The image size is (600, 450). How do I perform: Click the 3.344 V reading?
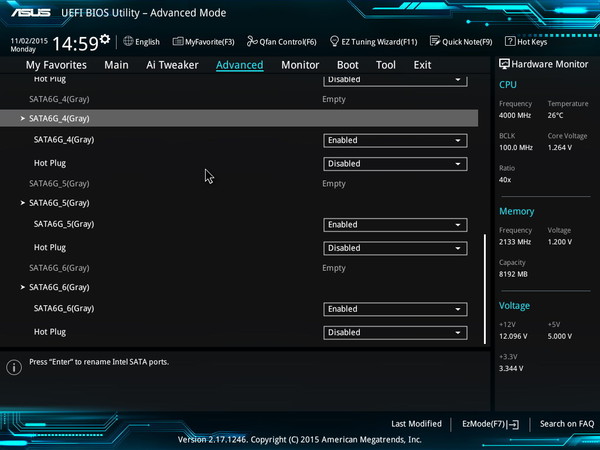pos(511,368)
